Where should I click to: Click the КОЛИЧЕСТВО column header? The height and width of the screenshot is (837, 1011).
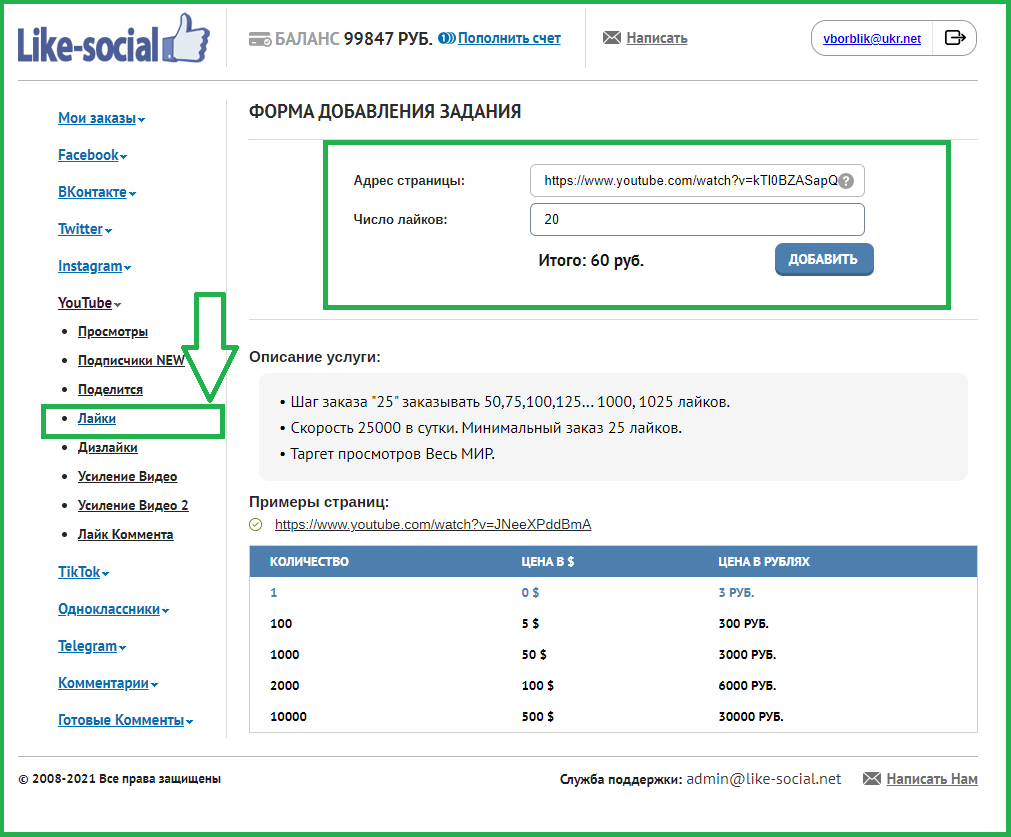pos(309,562)
